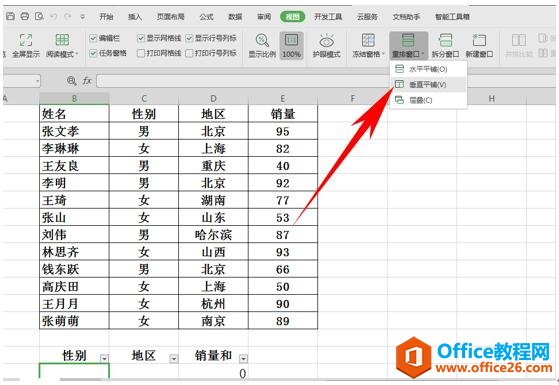Toggle the 显示行号列标 checkbox
The height and width of the screenshot is (385, 559).
click(x=189, y=38)
